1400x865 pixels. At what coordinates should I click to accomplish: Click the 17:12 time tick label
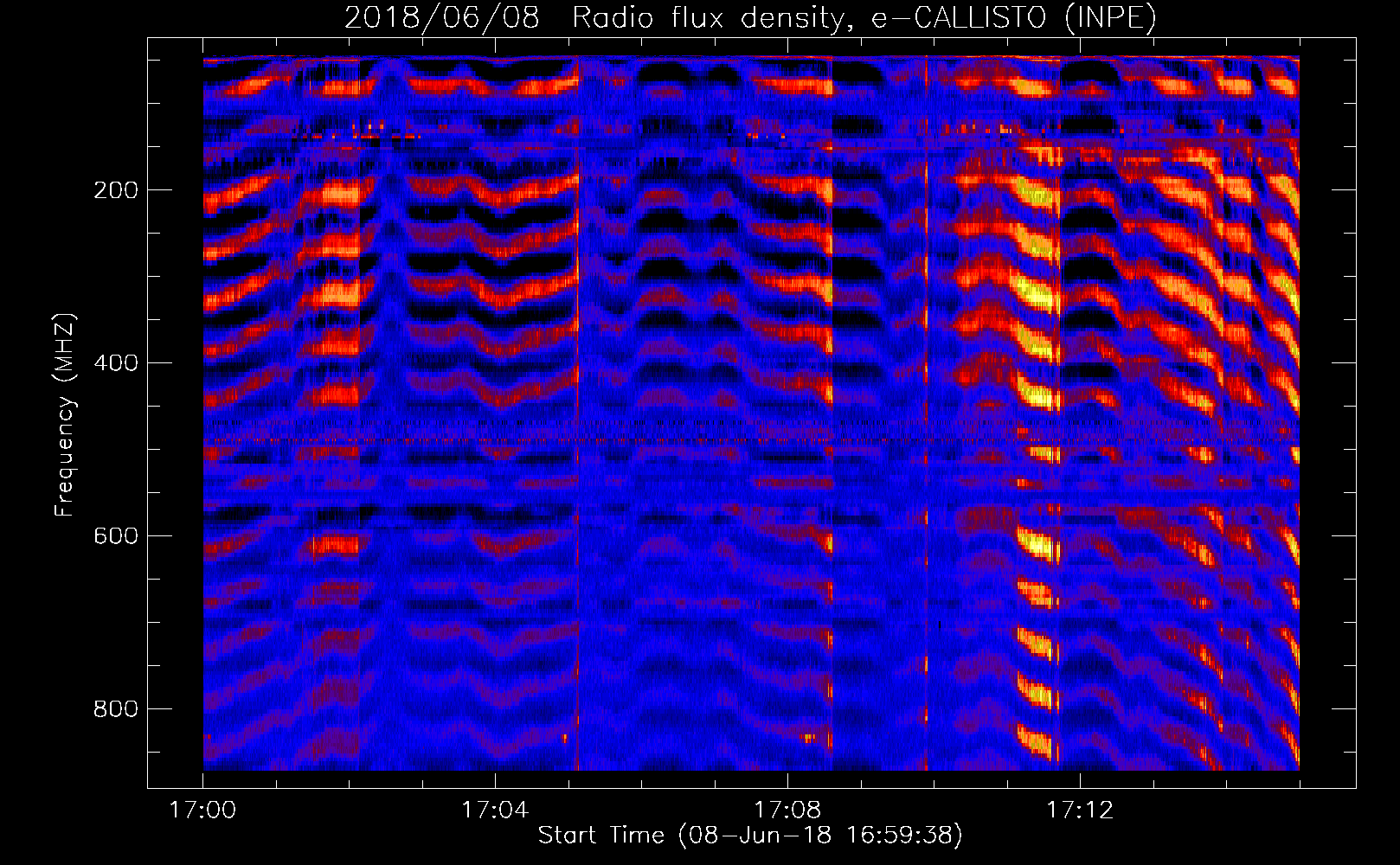(1080, 811)
